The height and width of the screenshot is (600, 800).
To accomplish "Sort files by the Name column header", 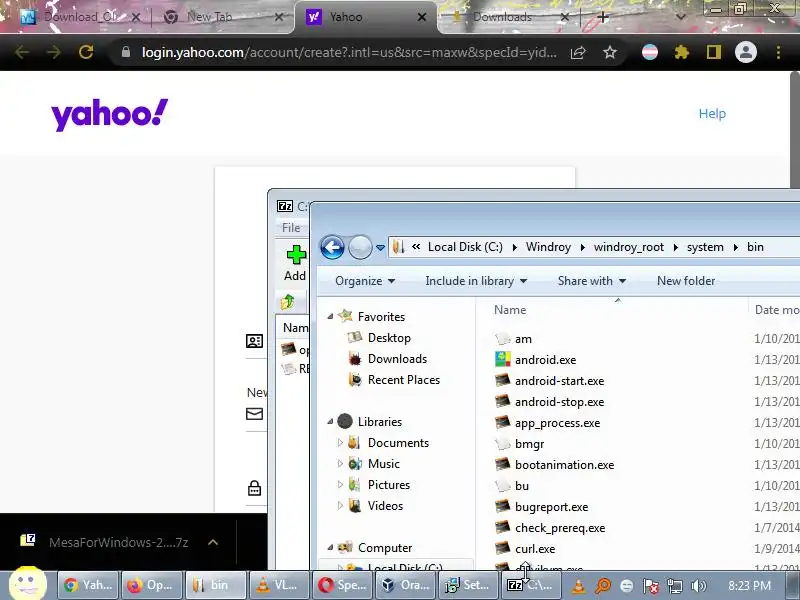I will tap(510, 310).
